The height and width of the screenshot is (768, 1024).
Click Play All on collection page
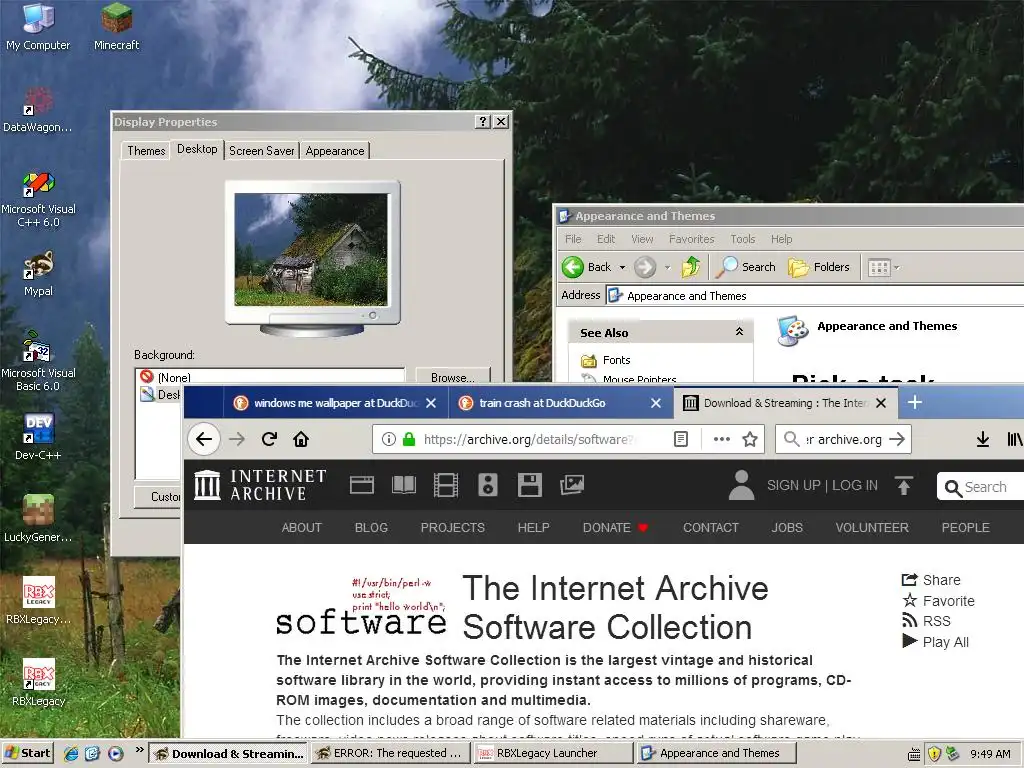(935, 642)
